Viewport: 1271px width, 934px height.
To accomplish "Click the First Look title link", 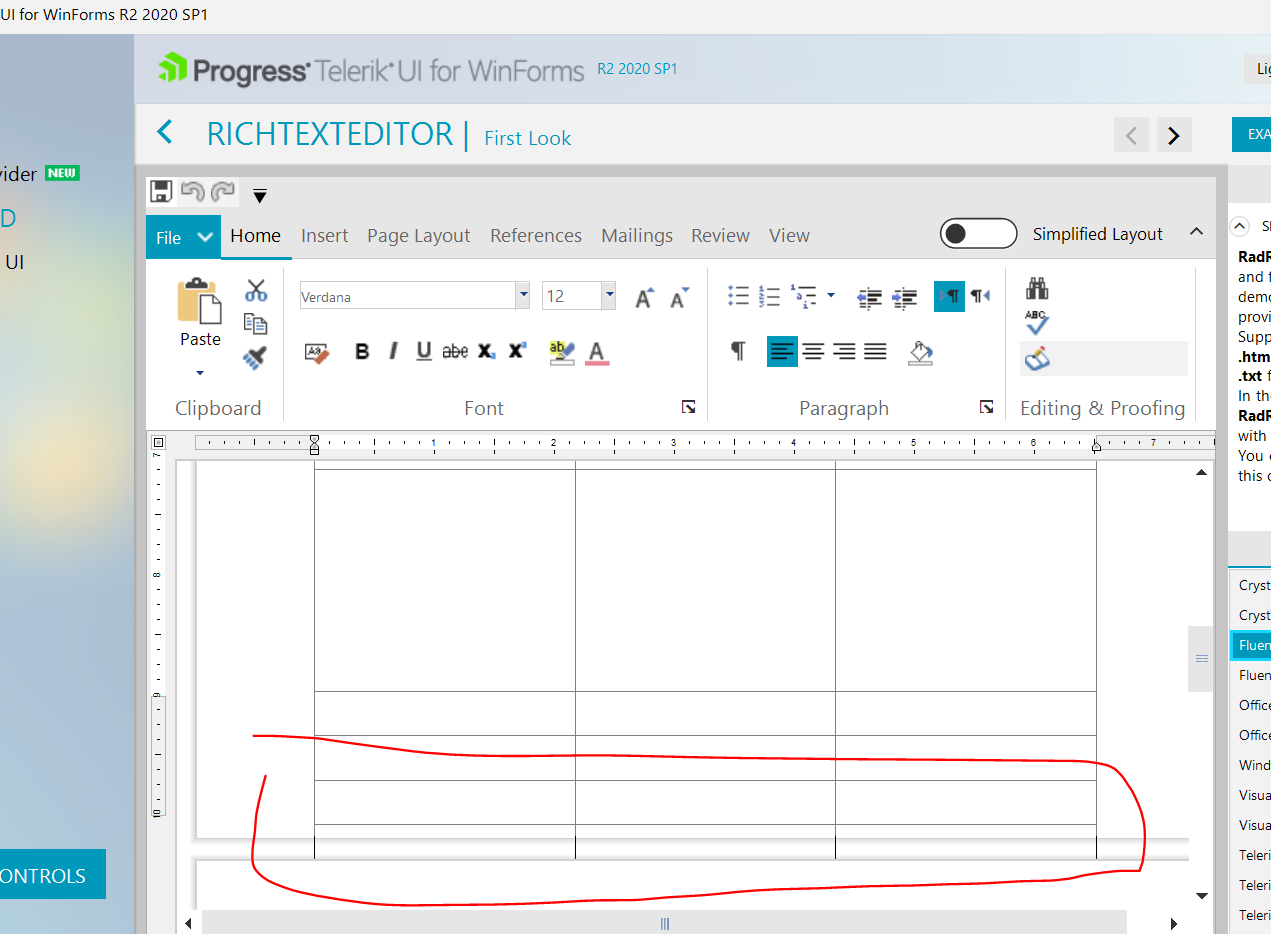I will point(527,138).
